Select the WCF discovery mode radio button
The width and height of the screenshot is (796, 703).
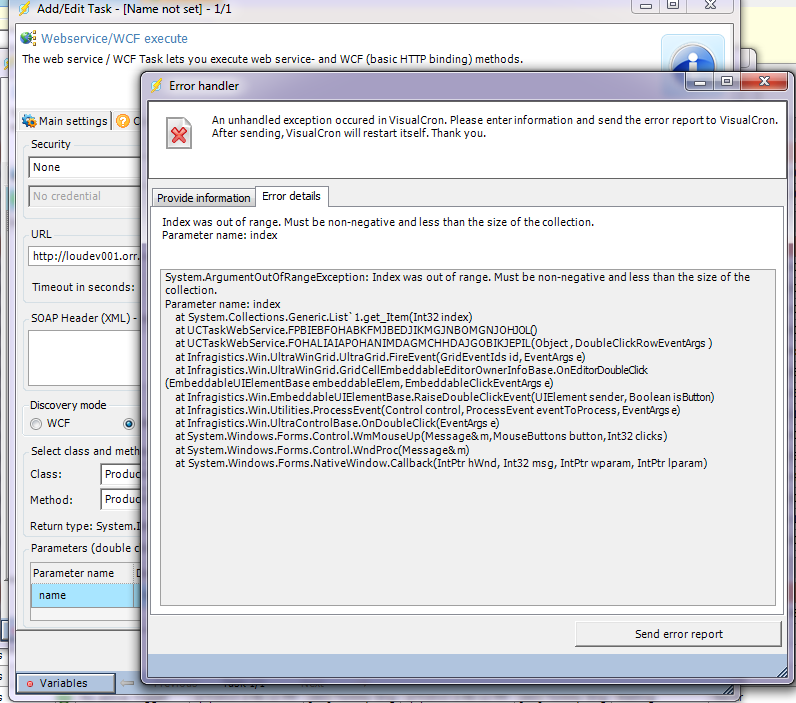(37, 424)
